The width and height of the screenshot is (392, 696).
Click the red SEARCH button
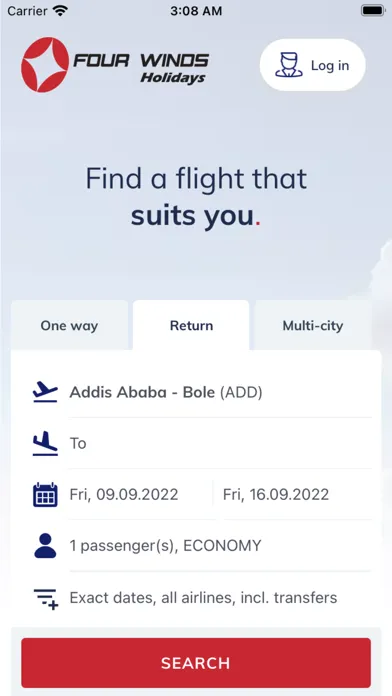pos(196,663)
